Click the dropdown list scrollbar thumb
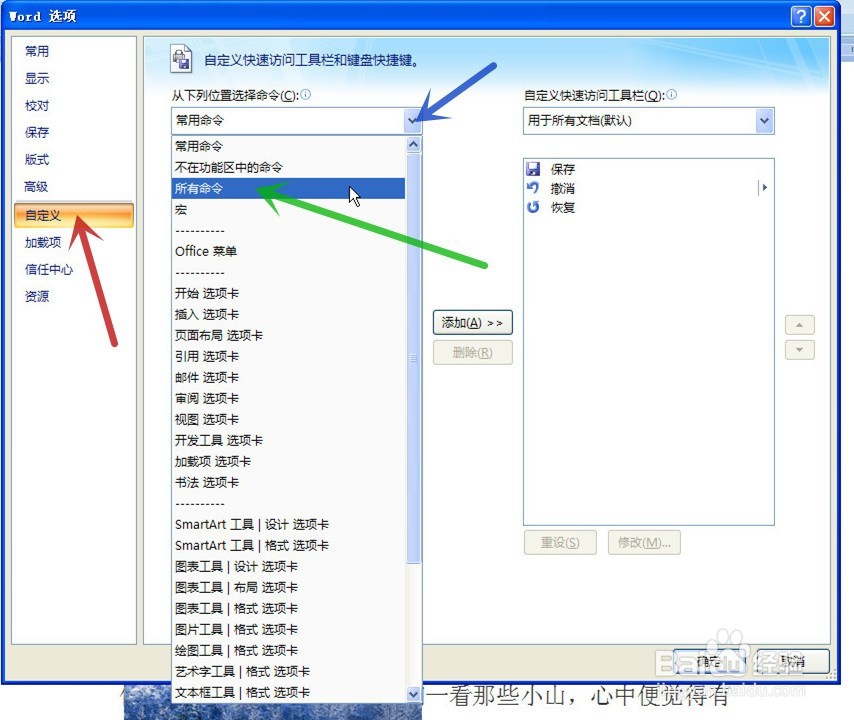Screen dimensions: 854x720 tap(413, 358)
